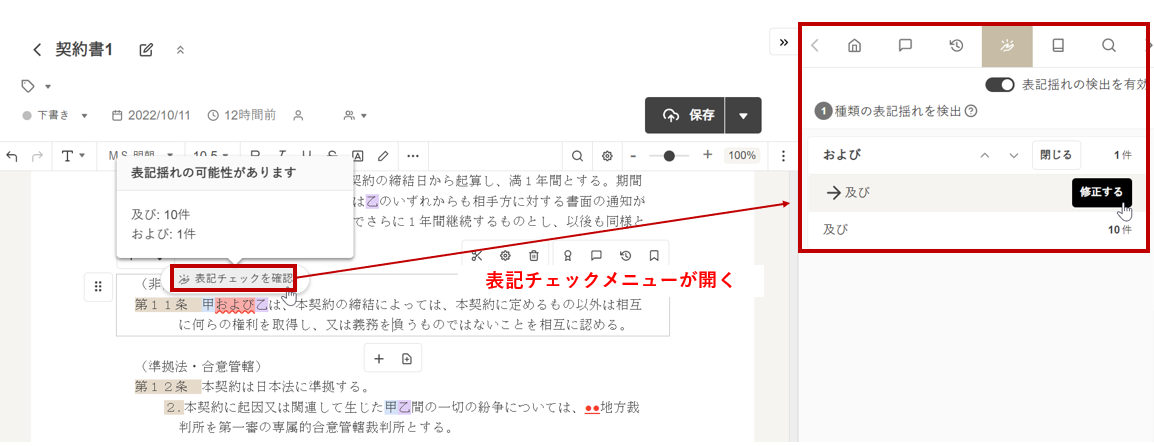Click 表記チェックを確認 button
Viewport: 1154px width, 446px height.
(234, 278)
